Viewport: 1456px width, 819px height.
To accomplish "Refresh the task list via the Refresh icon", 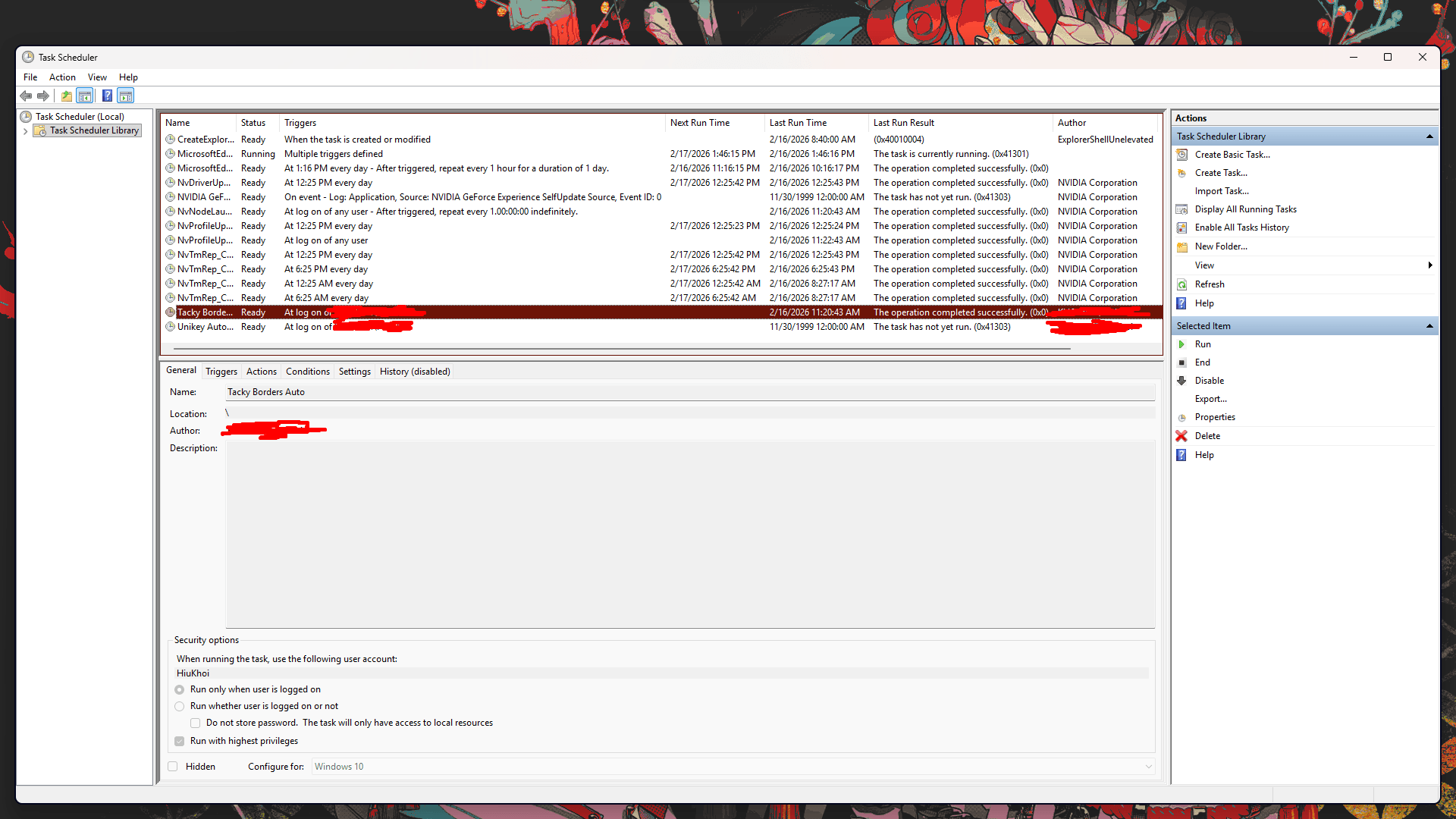I will click(1183, 284).
